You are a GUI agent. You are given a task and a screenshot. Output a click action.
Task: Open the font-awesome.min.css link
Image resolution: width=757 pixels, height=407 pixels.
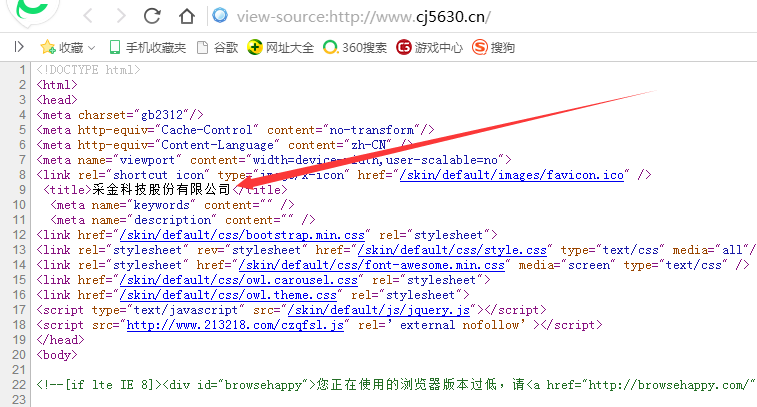click(372, 265)
